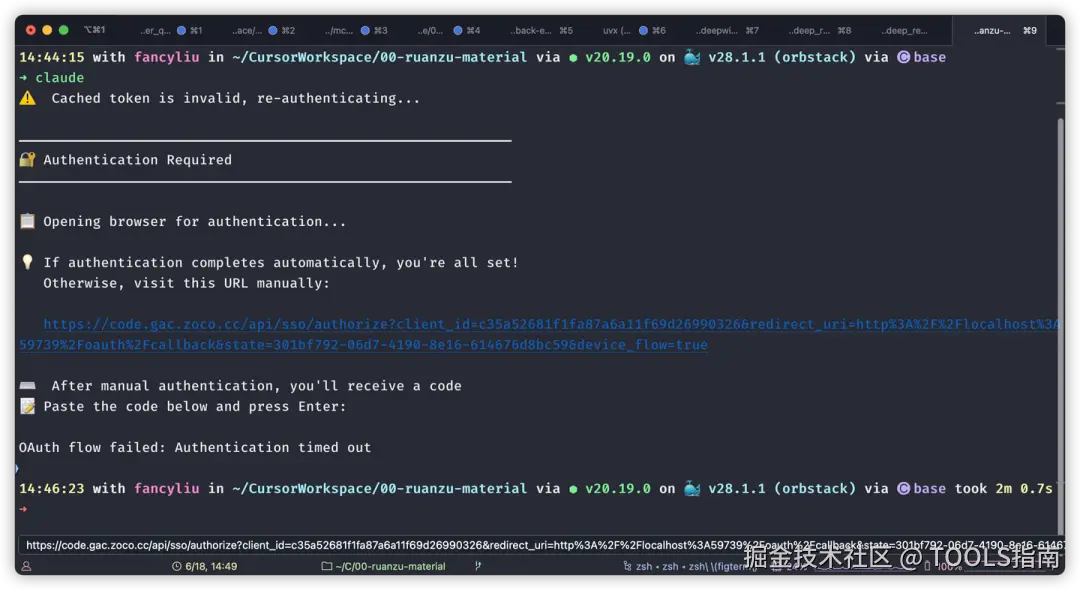Click the warning icon beside Cached token
The image size is (1080, 590).
coord(28,98)
